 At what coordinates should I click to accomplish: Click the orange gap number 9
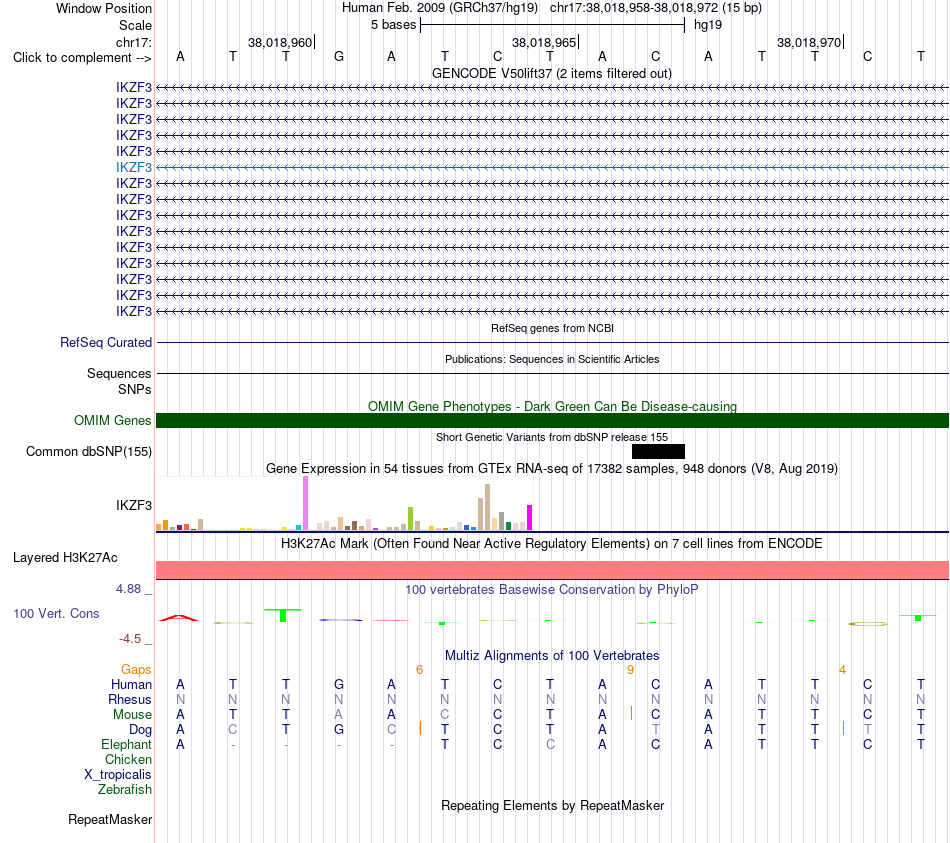tap(630, 670)
